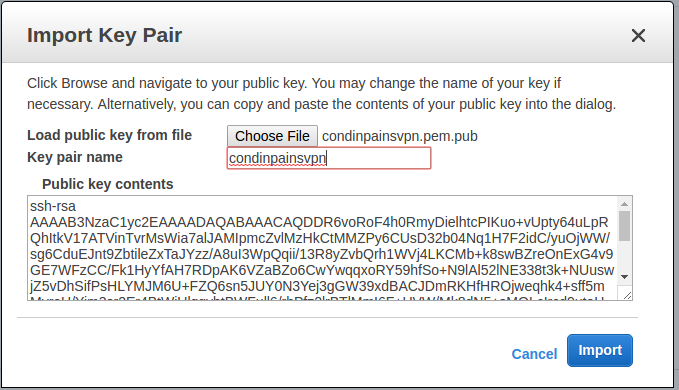The width and height of the screenshot is (679, 390).
Task: Close the Import Key Pair dialog
Action: 638,35
